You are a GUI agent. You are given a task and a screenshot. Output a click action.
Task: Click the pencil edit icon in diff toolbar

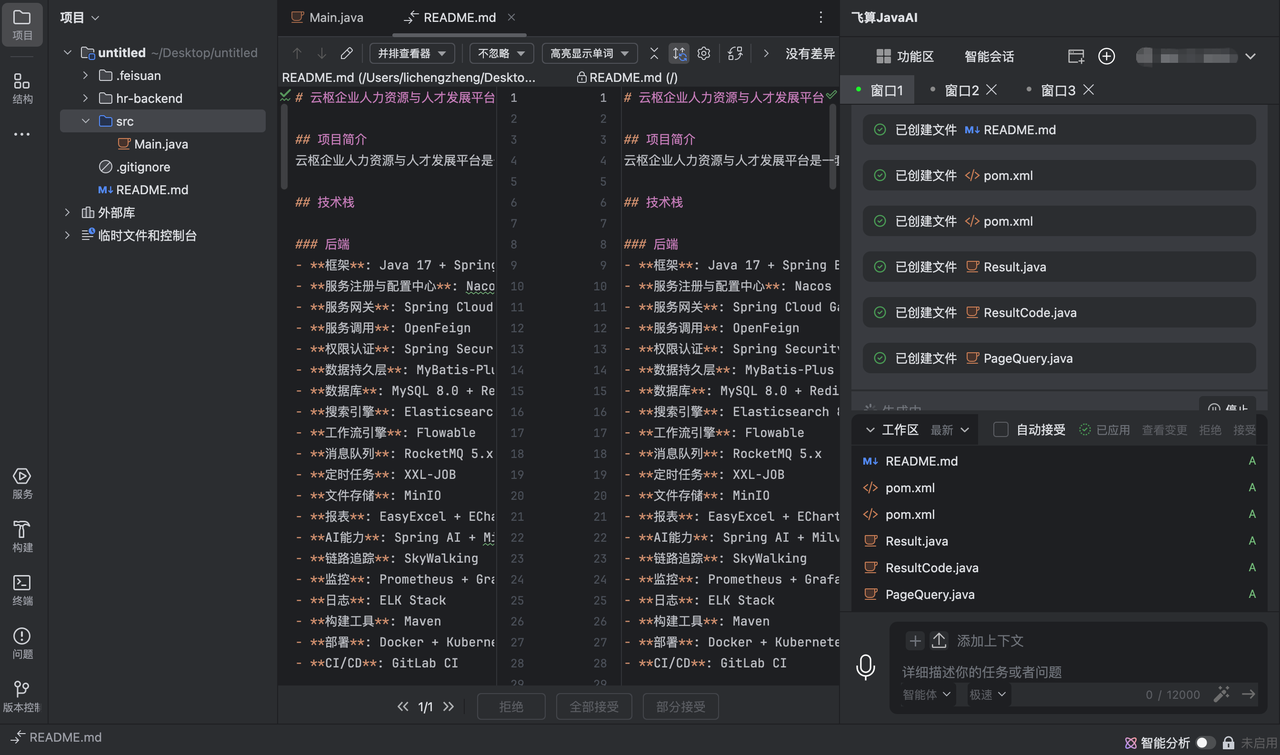click(346, 53)
